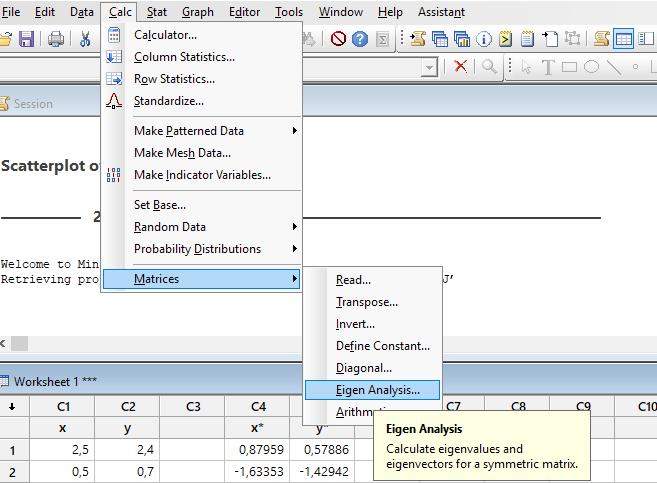The width and height of the screenshot is (657, 483).
Task: Open the Window menu
Action: coord(341,12)
